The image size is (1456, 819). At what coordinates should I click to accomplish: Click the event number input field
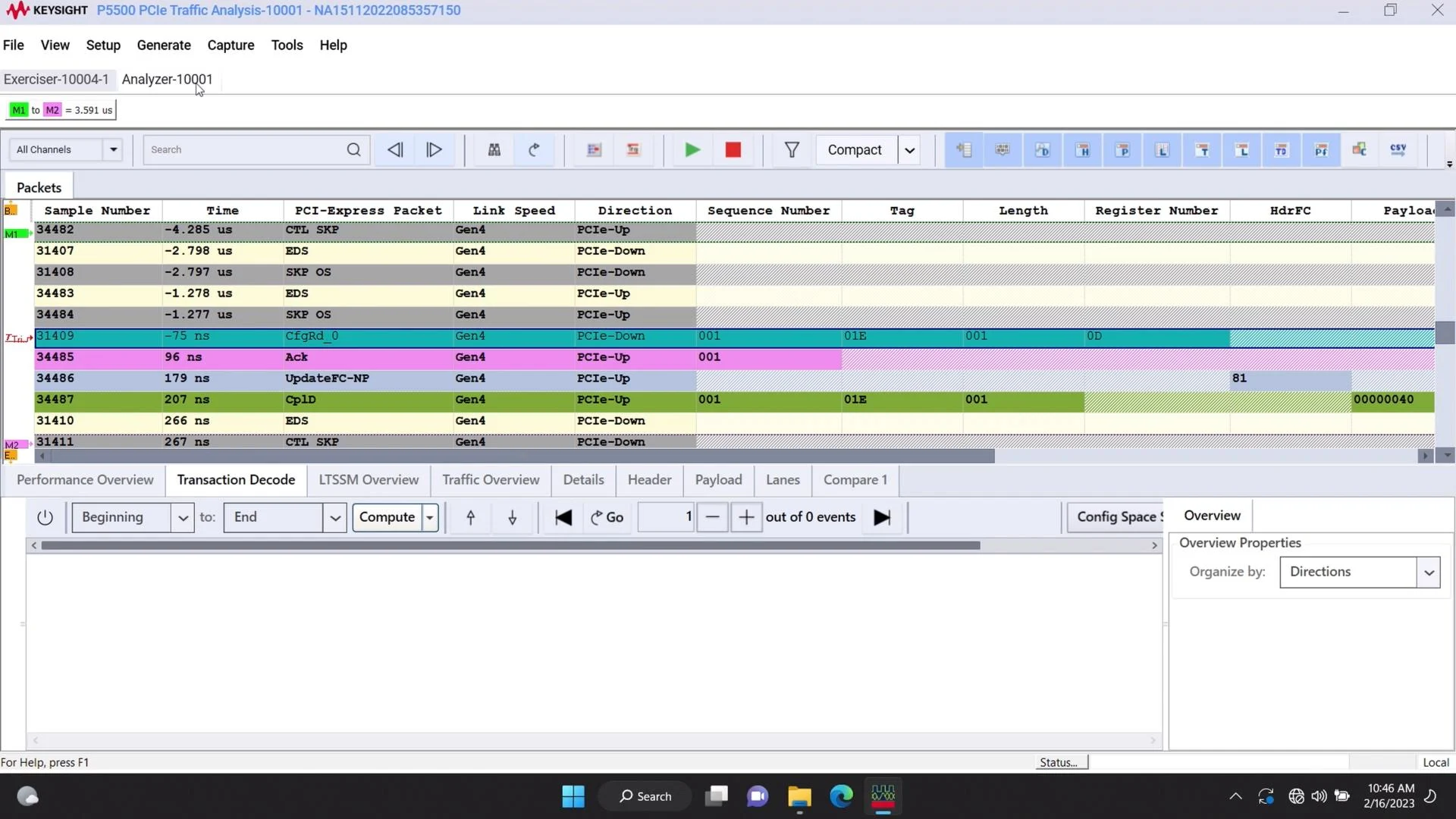666,517
